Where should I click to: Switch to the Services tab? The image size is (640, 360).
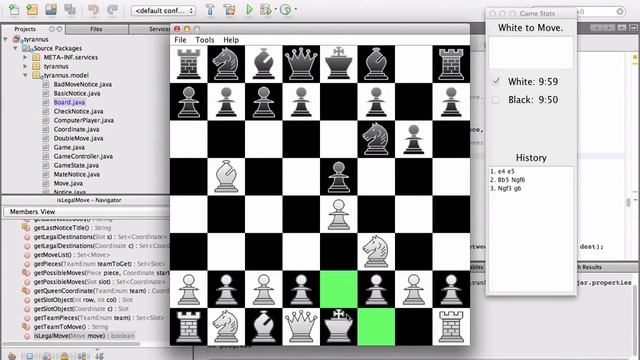pos(159,29)
